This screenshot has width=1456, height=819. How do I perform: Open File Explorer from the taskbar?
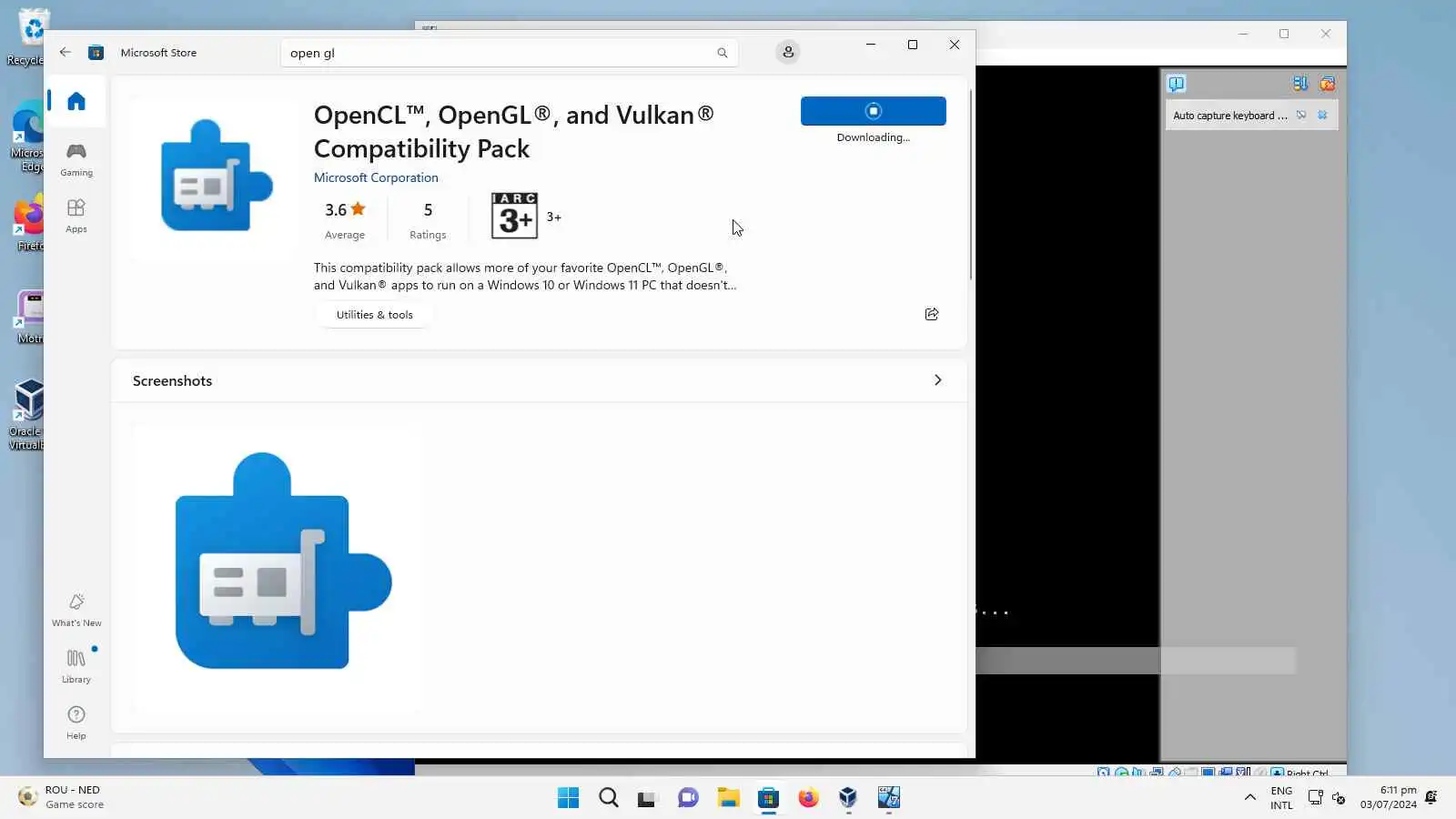click(728, 798)
